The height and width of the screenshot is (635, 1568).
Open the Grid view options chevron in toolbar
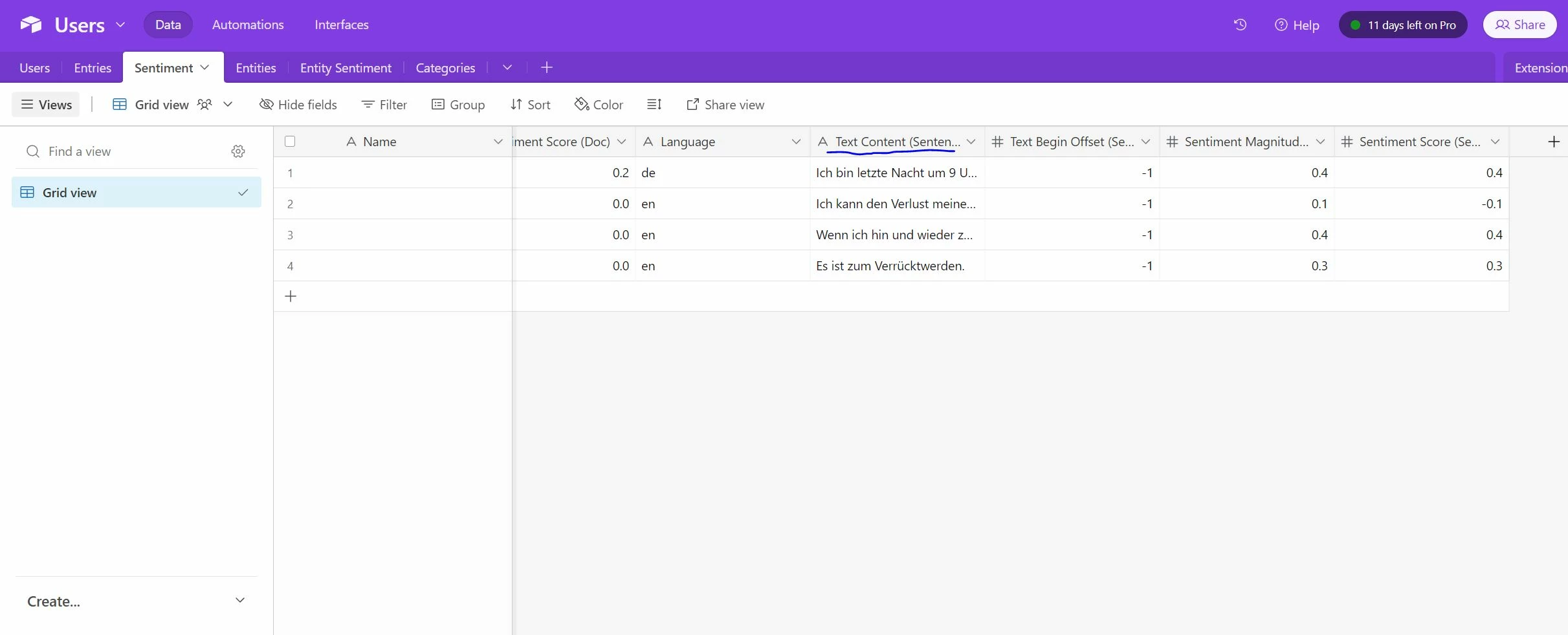coord(228,104)
